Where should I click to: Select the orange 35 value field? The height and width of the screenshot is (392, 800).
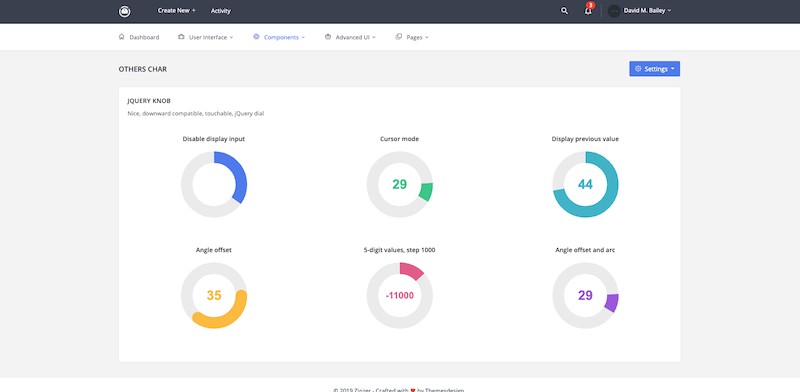214,296
